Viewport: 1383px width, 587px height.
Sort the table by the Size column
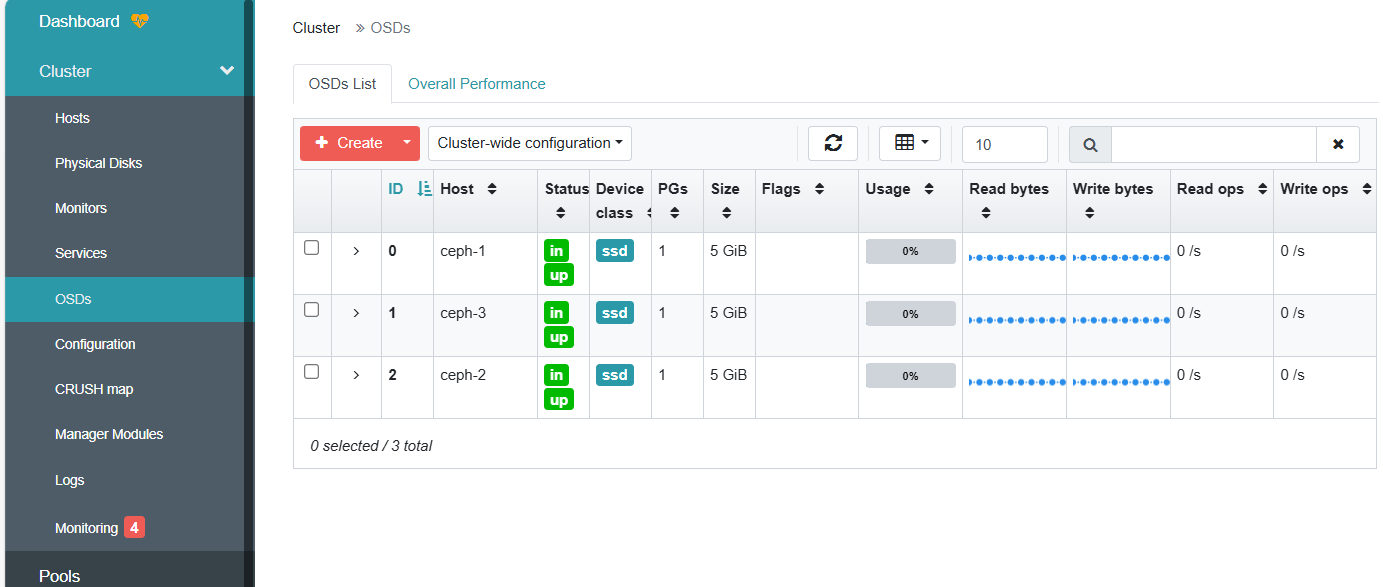(726, 213)
